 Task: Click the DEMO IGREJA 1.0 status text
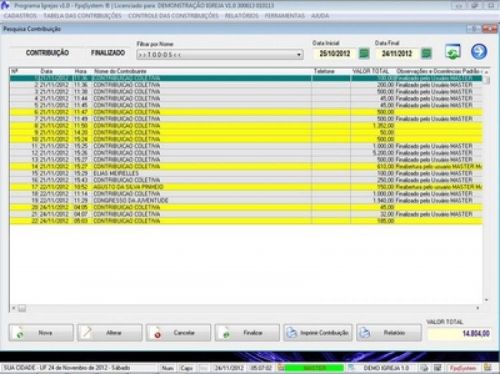pos(386,368)
